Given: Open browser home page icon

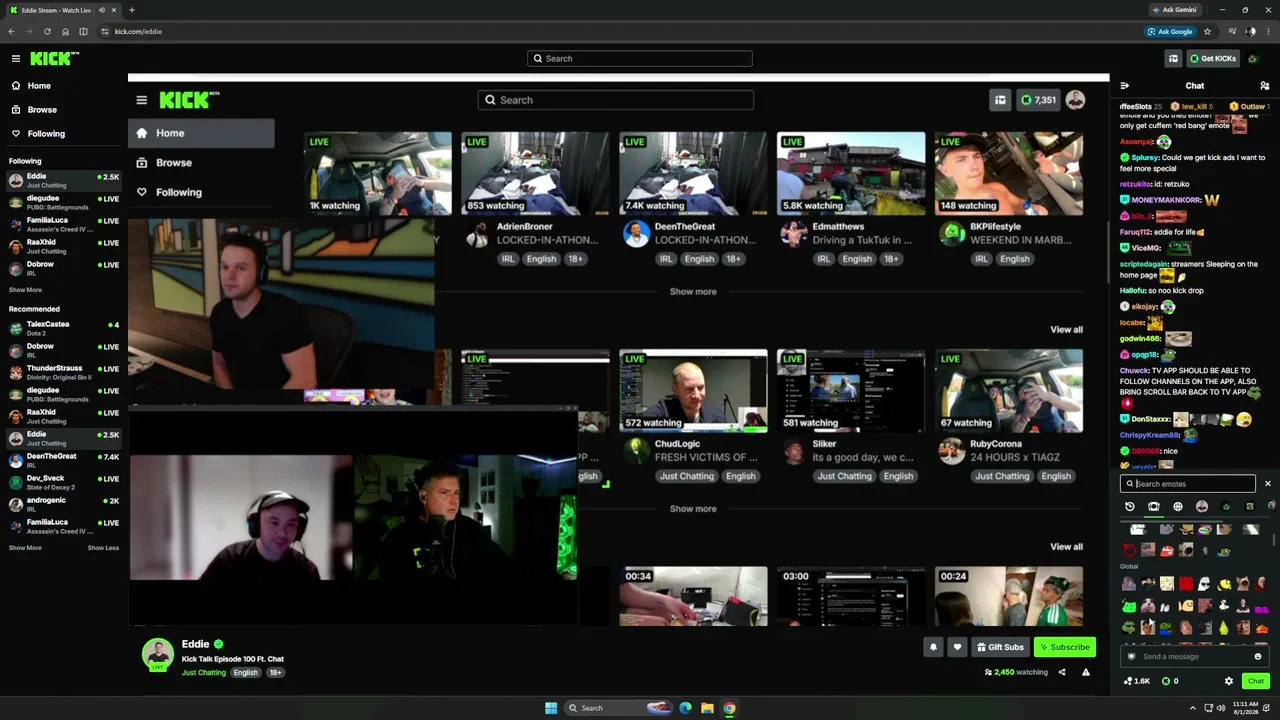Looking at the screenshot, I should click(65, 32).
